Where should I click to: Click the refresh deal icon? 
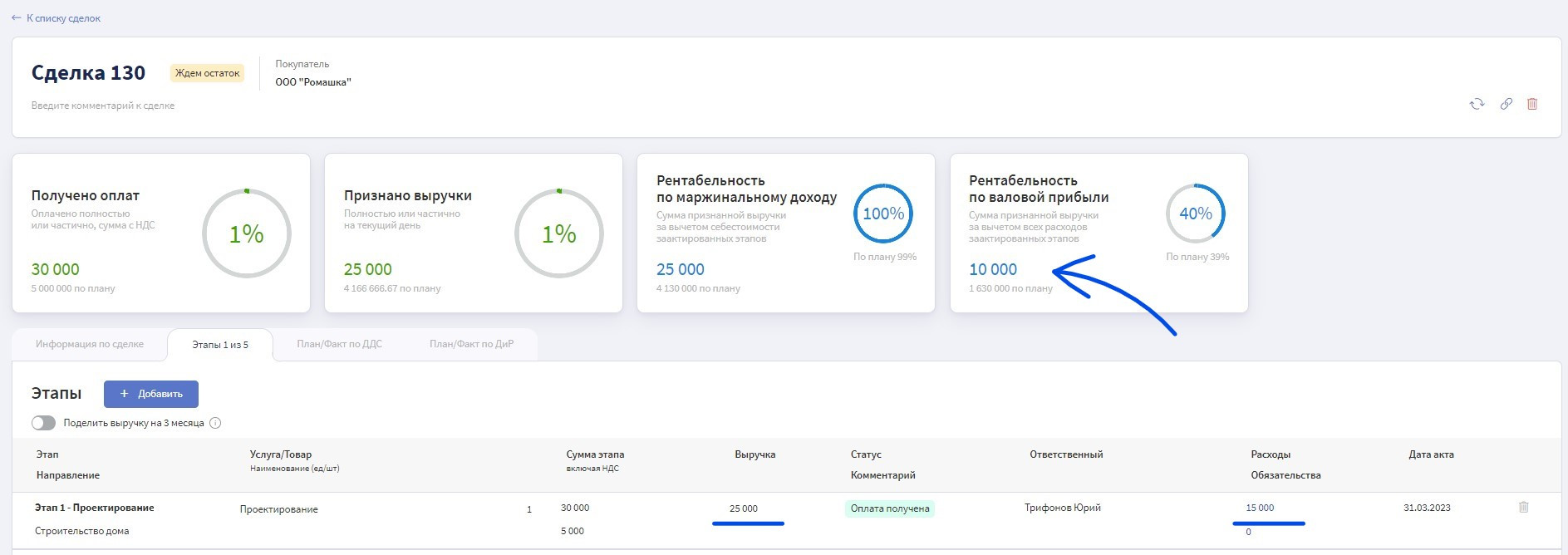[x=1477, y=104]
